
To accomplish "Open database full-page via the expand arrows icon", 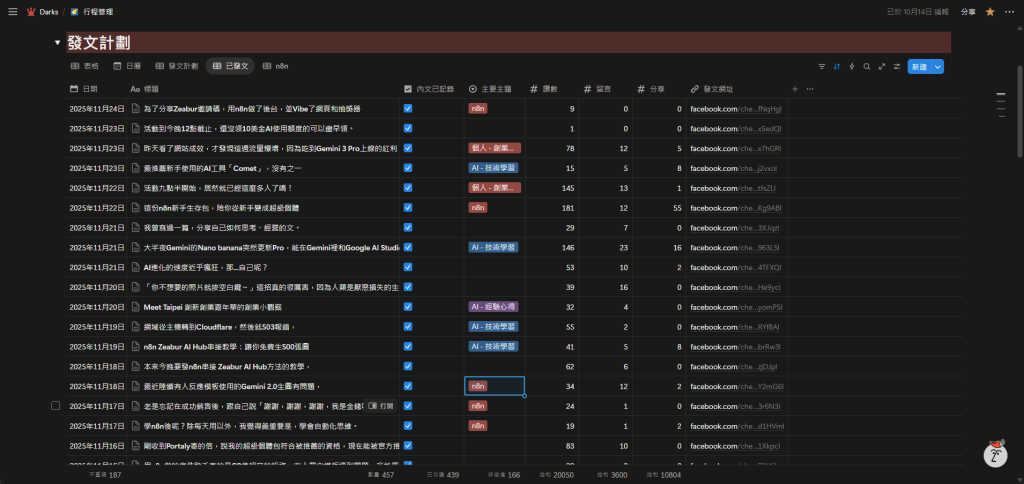I will coord(882,66).
